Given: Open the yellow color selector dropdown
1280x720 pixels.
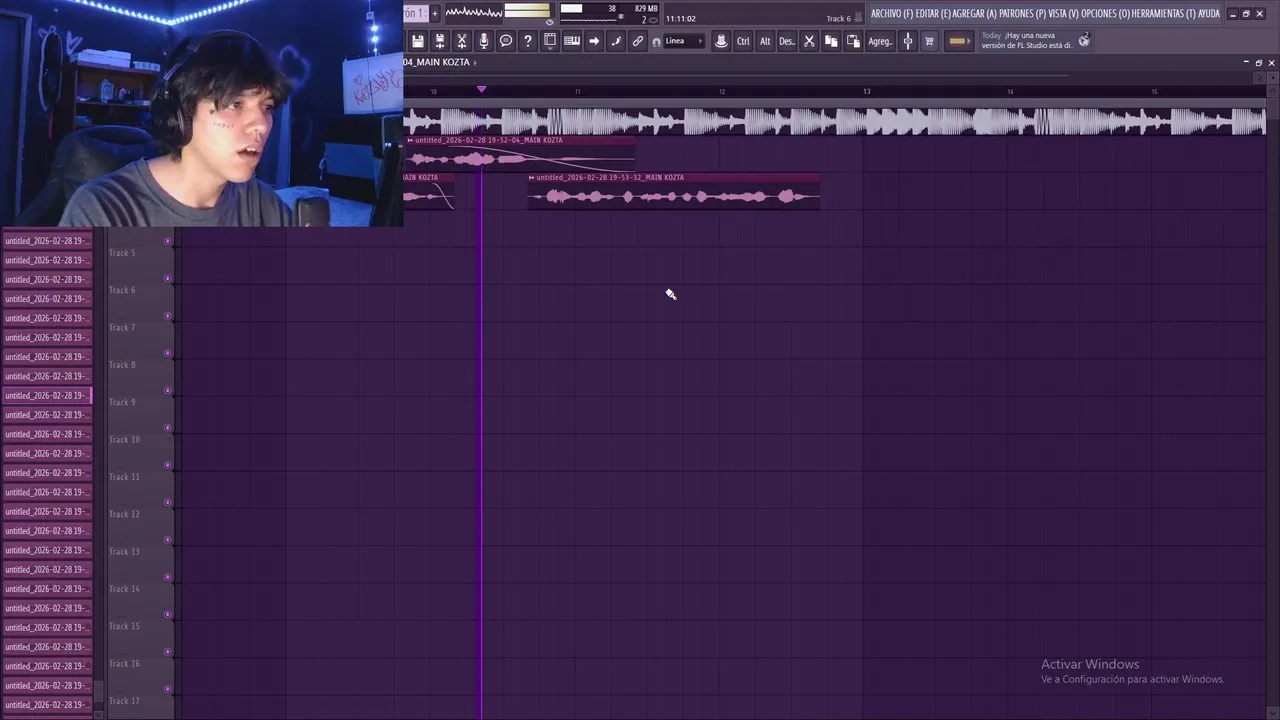Looking at the screenshot, I should pyautogui.click(x=959, y=41).
